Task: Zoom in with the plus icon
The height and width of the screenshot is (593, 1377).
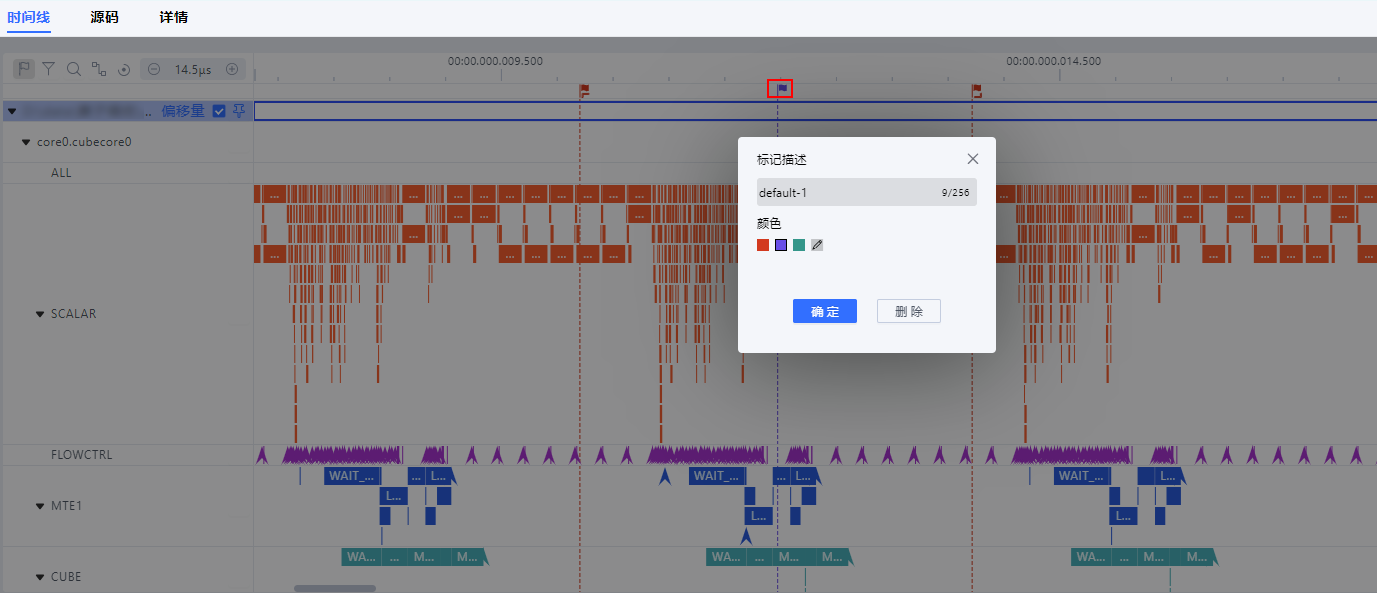Action: point(232,69)
